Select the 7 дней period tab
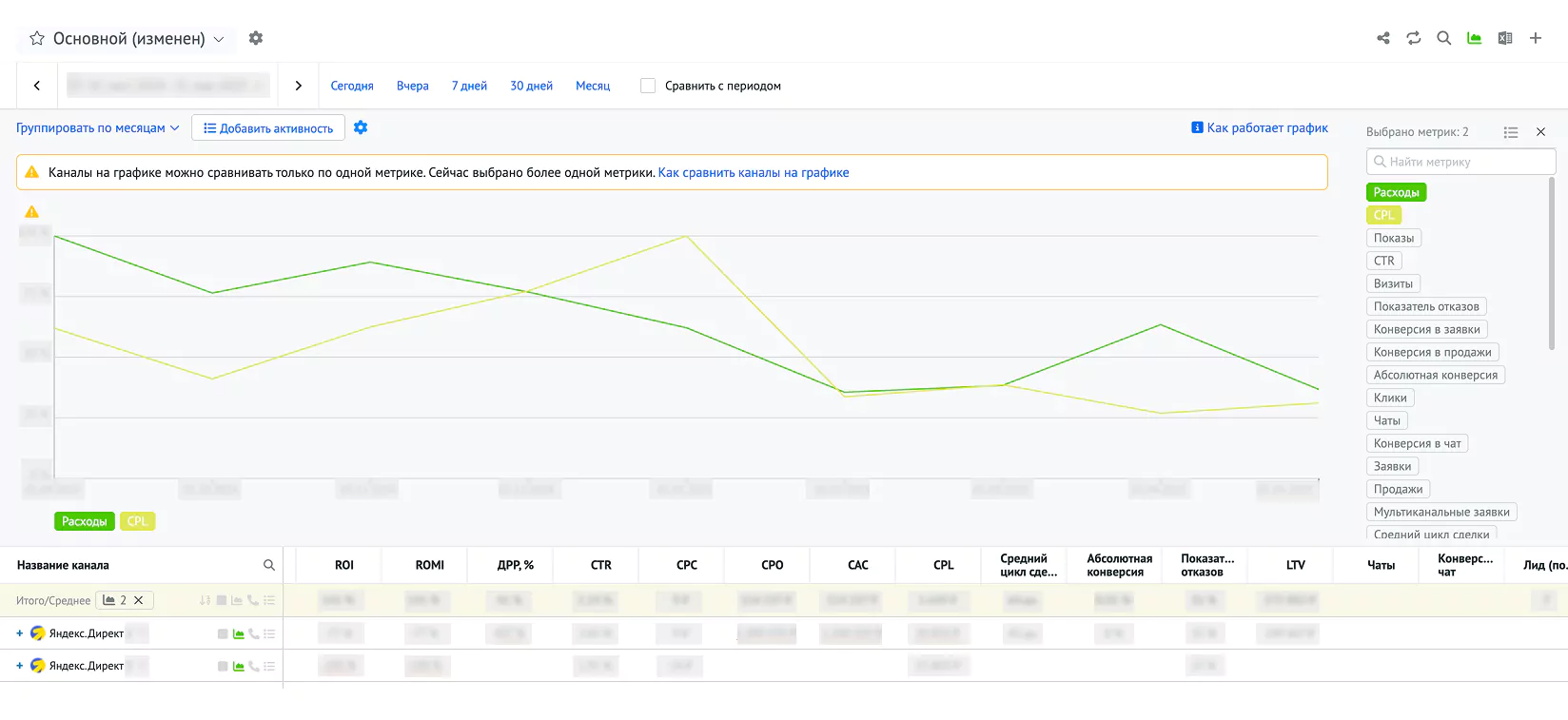 469,86
